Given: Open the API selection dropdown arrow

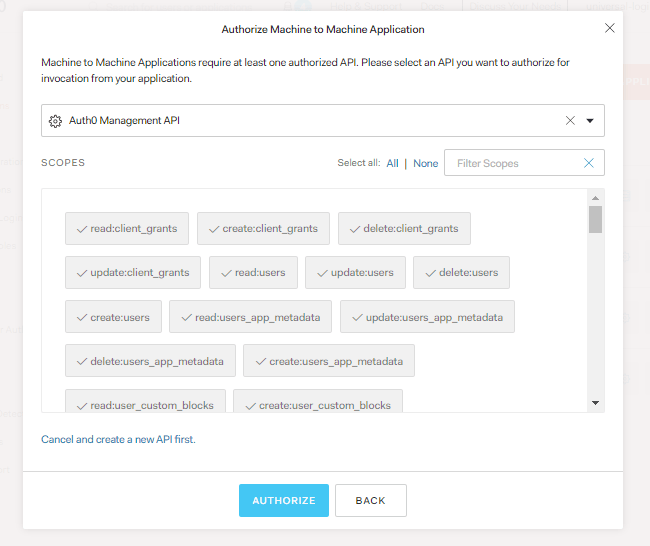Looking at the screenshot, I should (590, 121).
